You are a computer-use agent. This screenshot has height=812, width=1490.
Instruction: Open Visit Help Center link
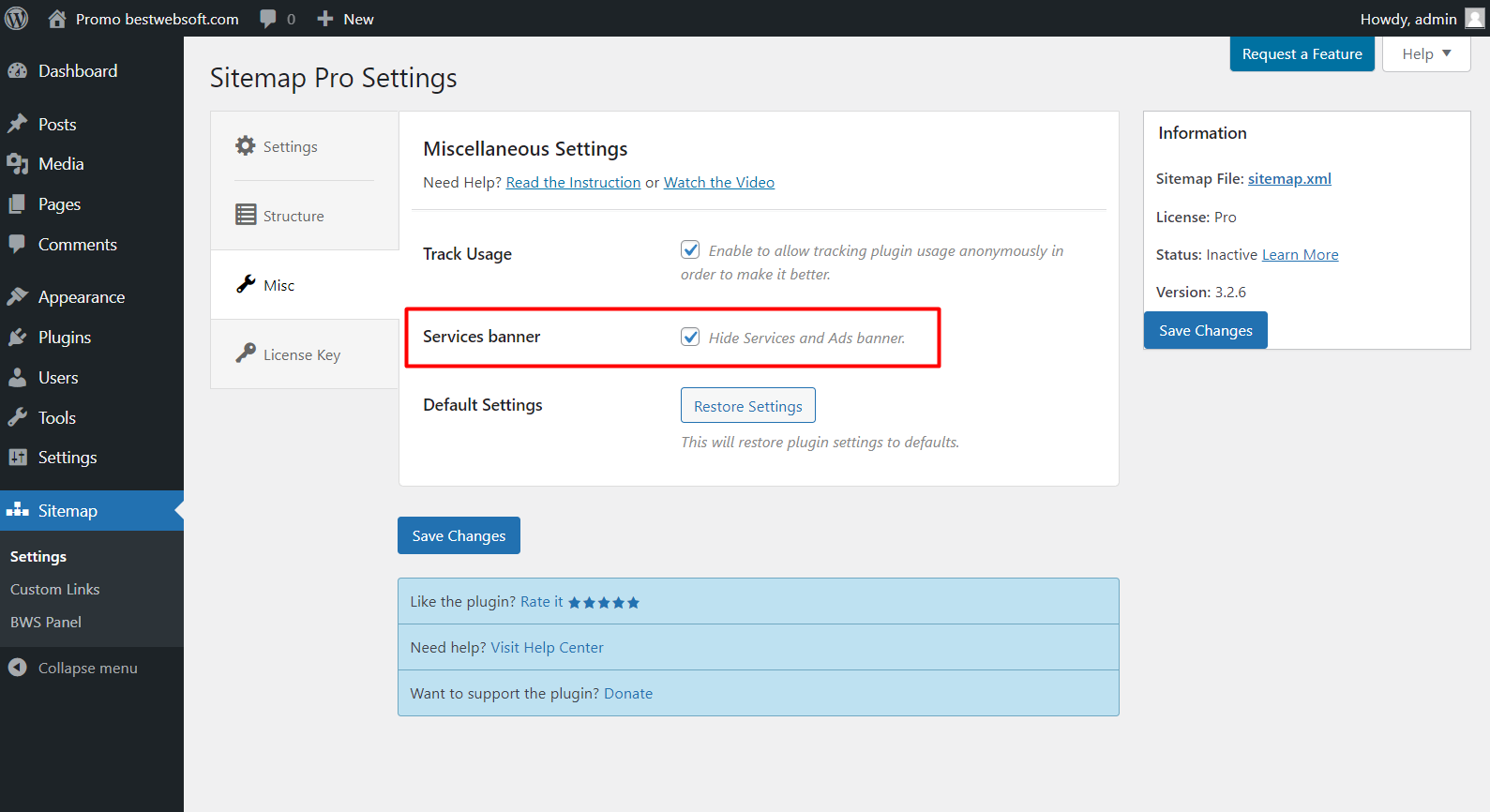tap(547, 648)
